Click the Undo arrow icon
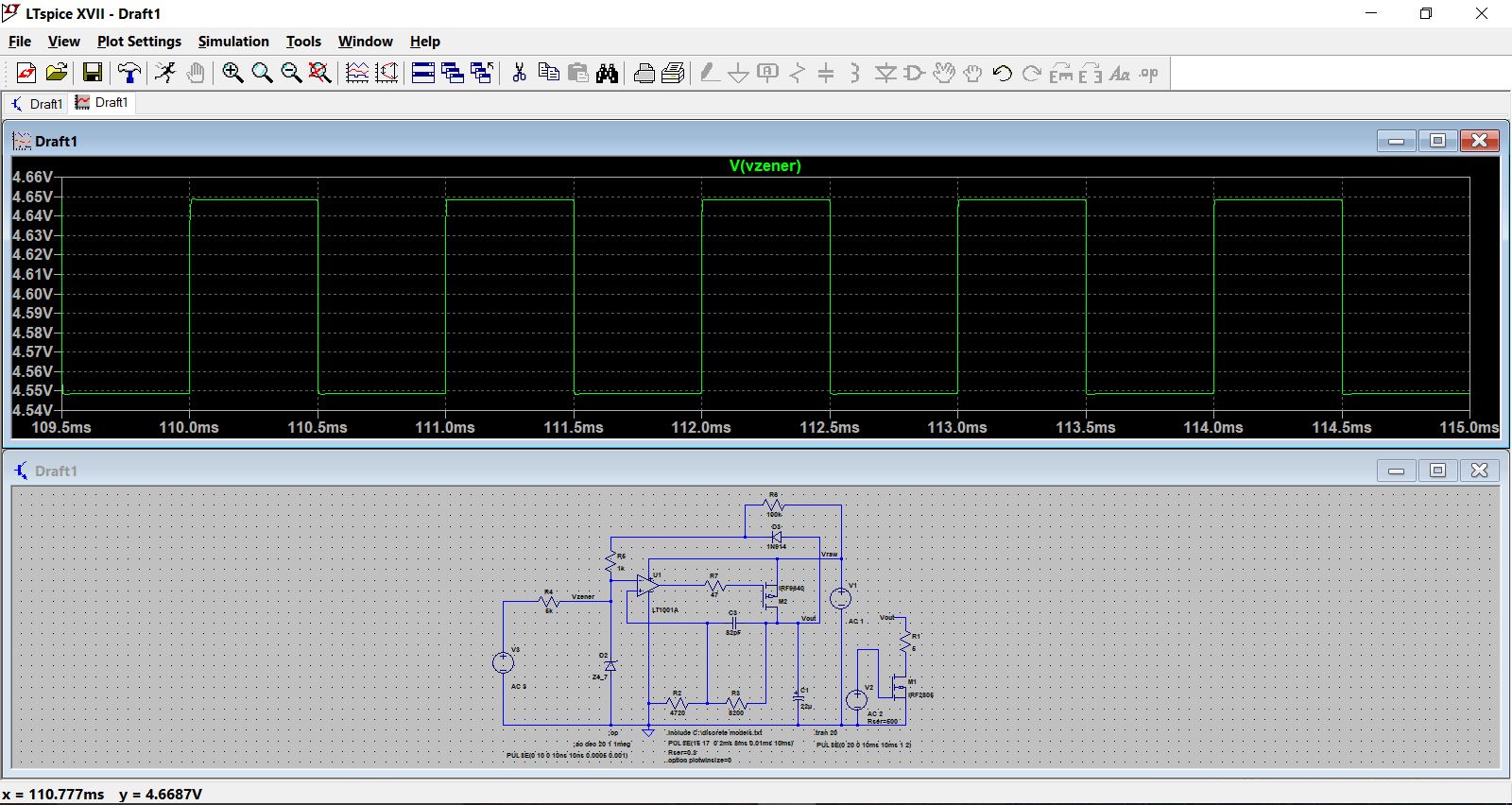Image resolution: width=1512 pixels, height=805 pixels. coord(1003,73)
